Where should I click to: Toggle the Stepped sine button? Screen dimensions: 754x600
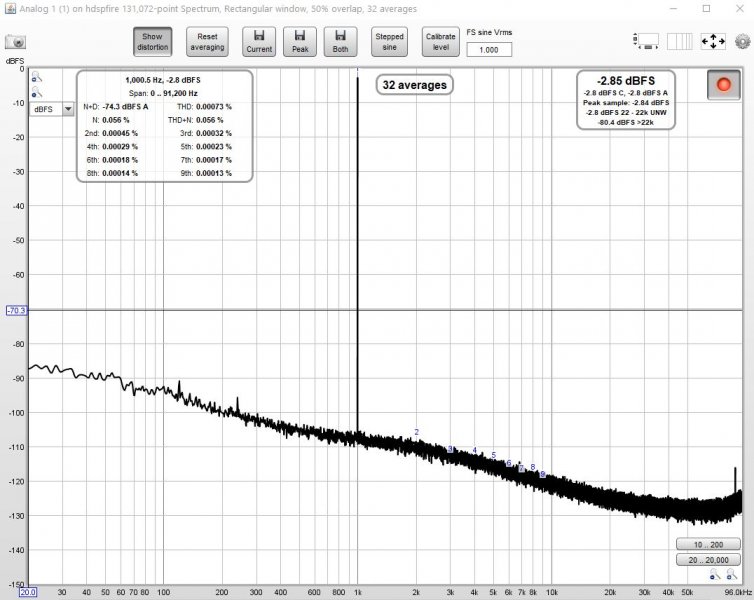(389, 42)
